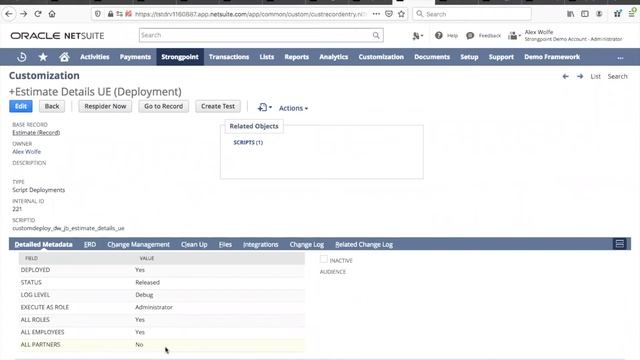Open Shortcuts star icon in navbar
640x360 pixels.
tap(43, 57)
